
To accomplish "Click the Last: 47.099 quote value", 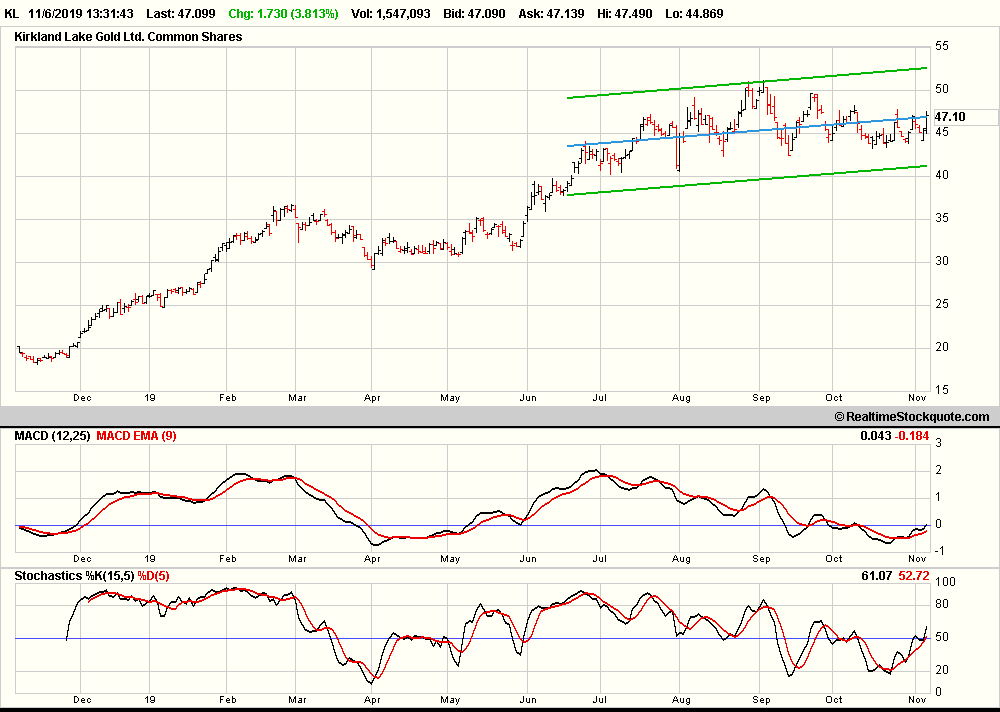I will tap(180, 13).
